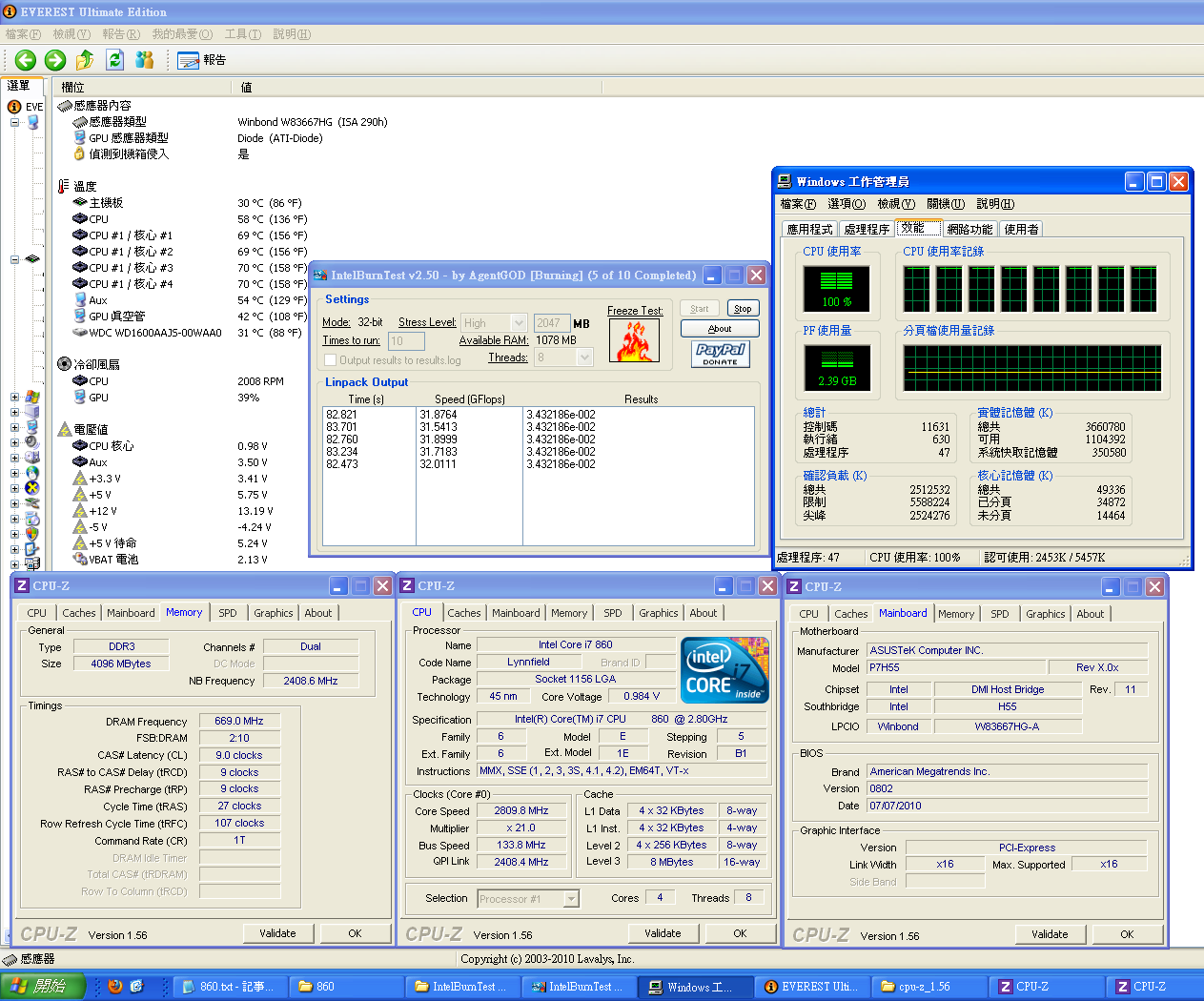Open the 檔案(F) menu in EVEREST

[x=23, y=33]
